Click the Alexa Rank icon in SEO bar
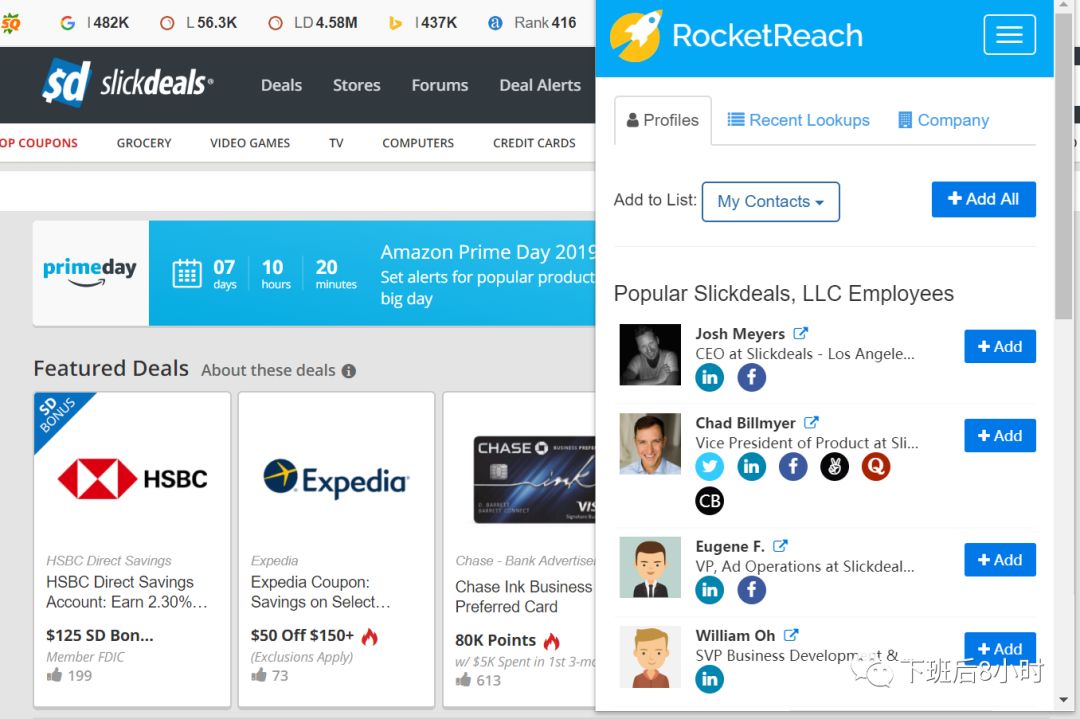 [495, 23]
